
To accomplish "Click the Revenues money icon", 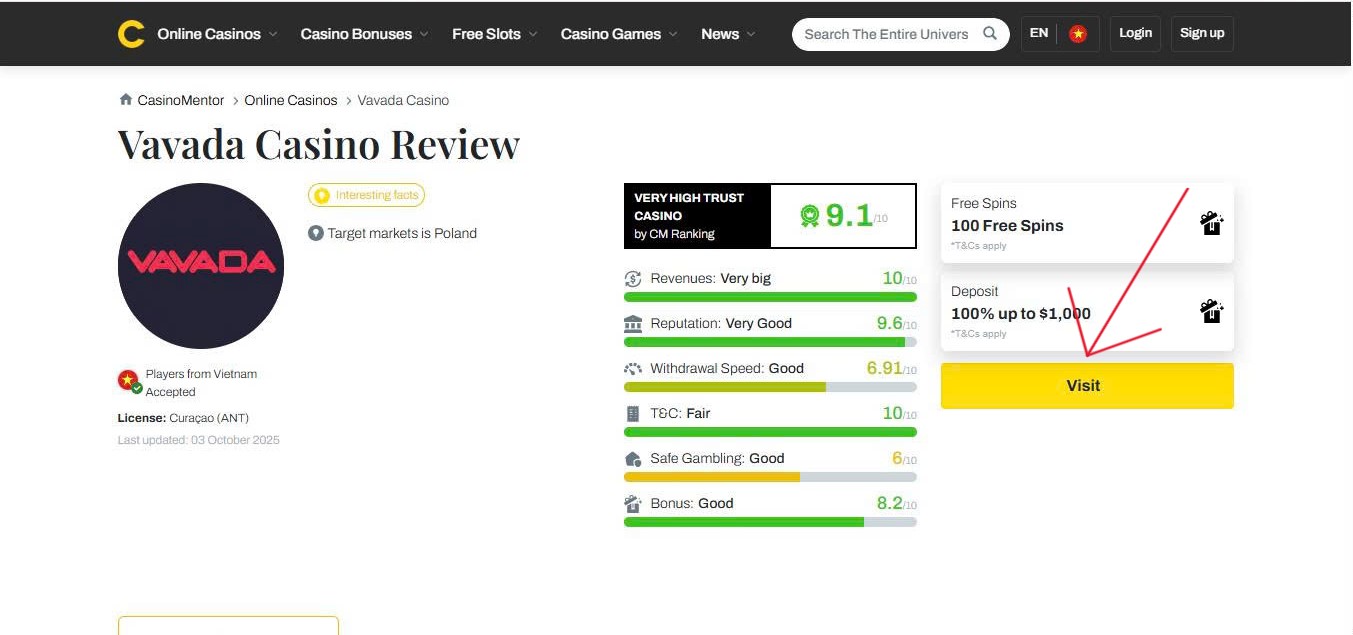I will 633,279.
